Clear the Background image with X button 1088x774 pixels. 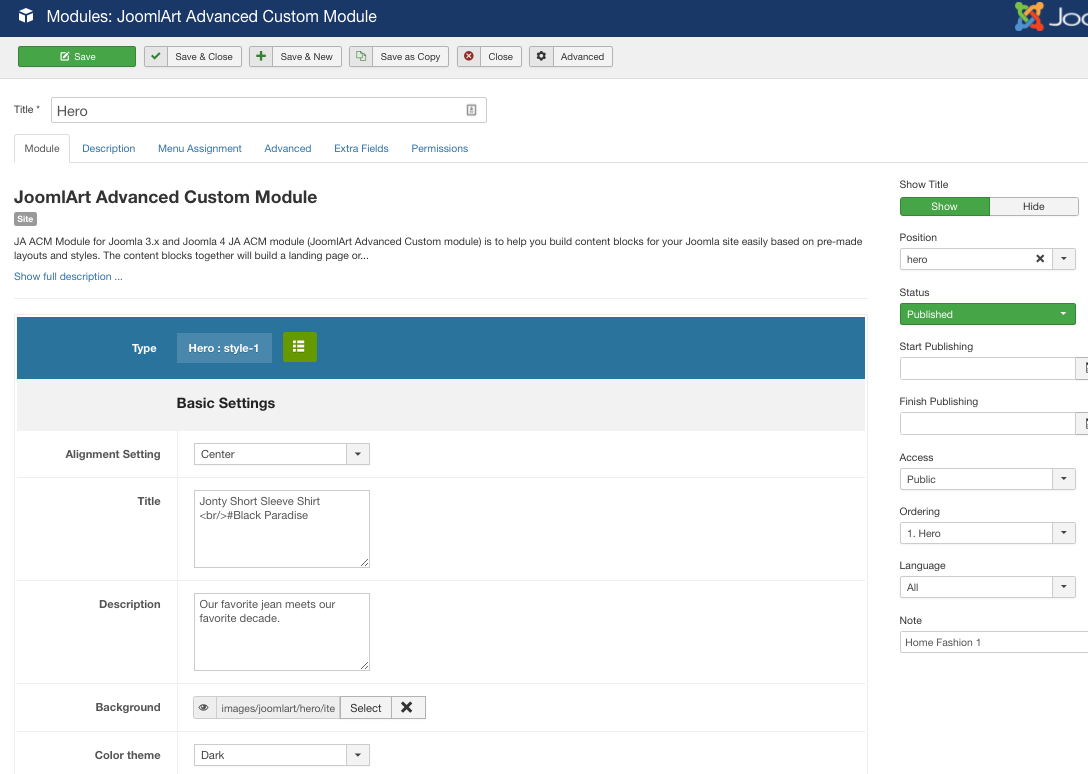pyautogui.click(x=407, y=708)
